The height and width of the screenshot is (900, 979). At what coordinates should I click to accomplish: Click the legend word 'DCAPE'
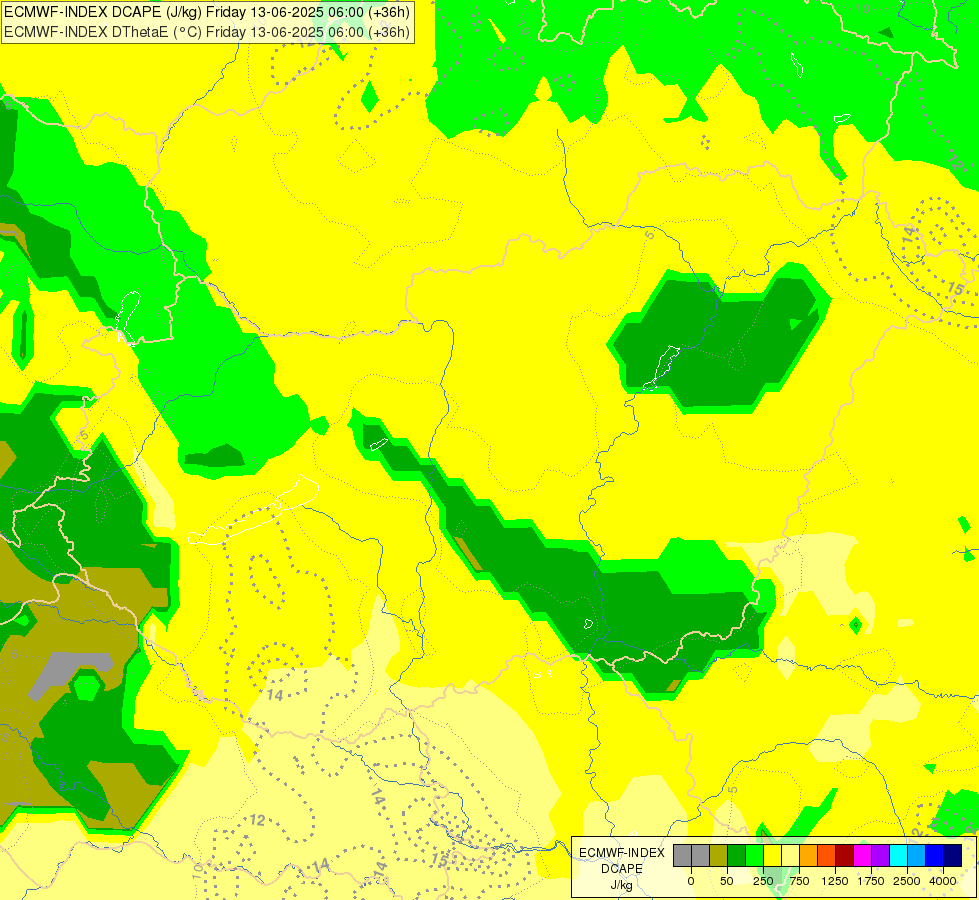click(x=621, y=869)
